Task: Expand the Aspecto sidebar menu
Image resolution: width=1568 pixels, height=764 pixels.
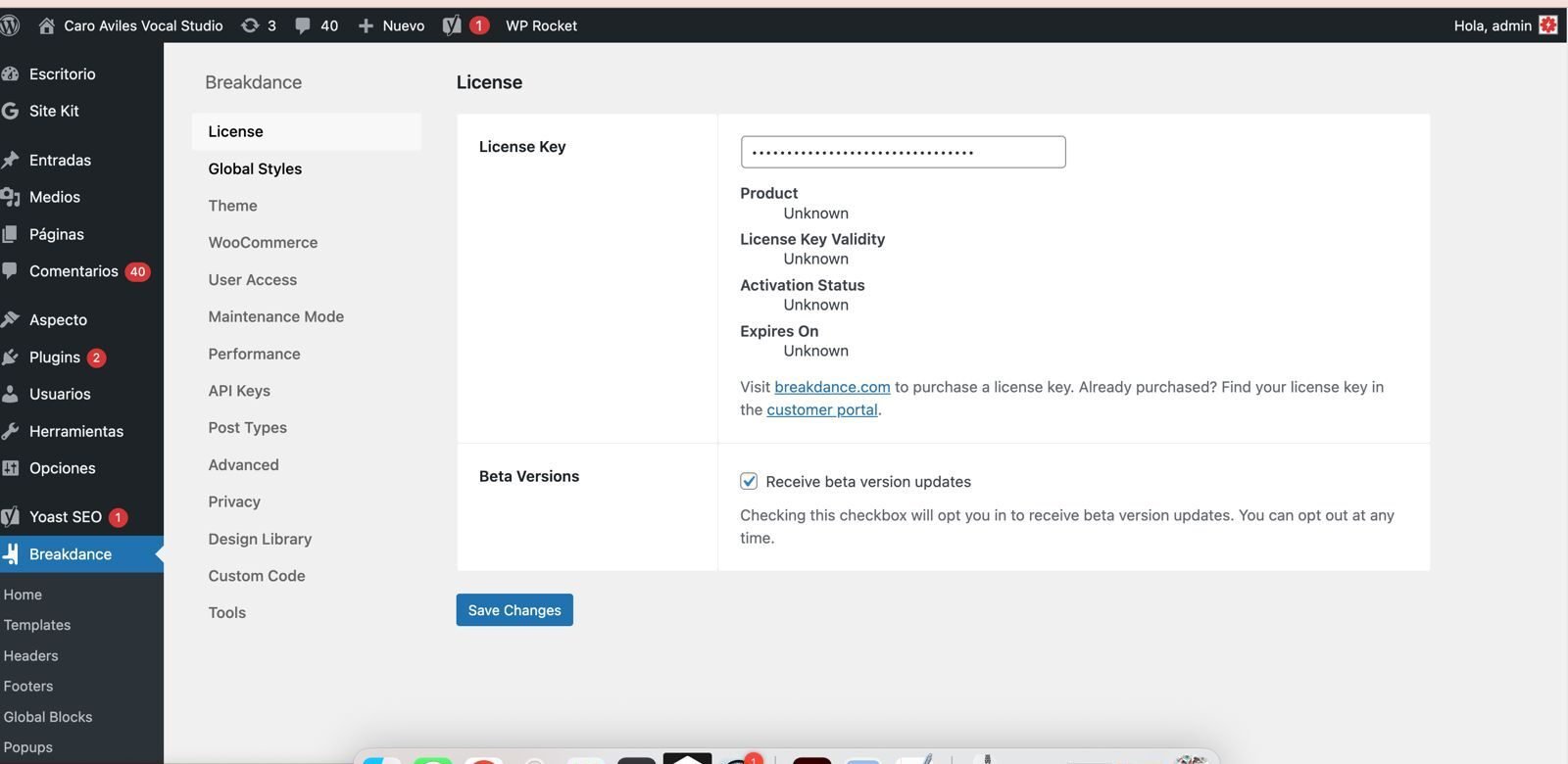Action: pyautogui.click(x=58, y=320)
